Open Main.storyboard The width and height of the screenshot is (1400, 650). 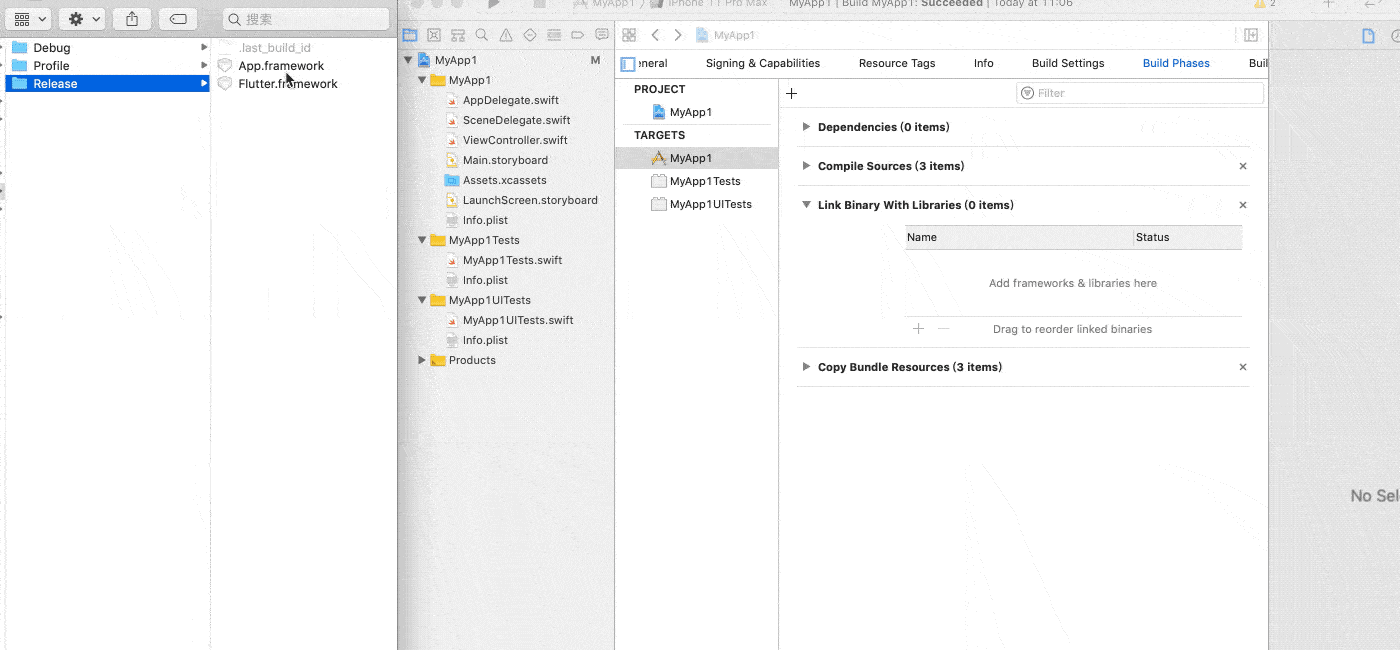[504, 160]
